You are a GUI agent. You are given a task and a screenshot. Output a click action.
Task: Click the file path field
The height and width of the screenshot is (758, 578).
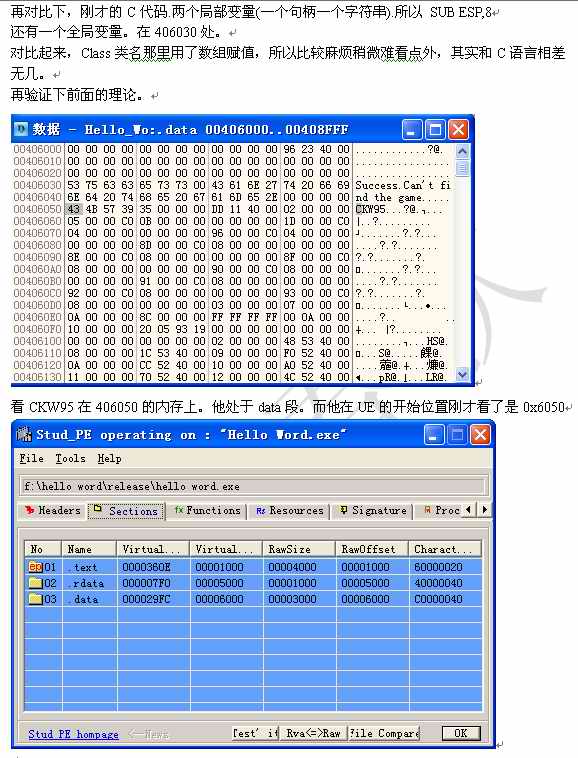click(x=254, y=486)
